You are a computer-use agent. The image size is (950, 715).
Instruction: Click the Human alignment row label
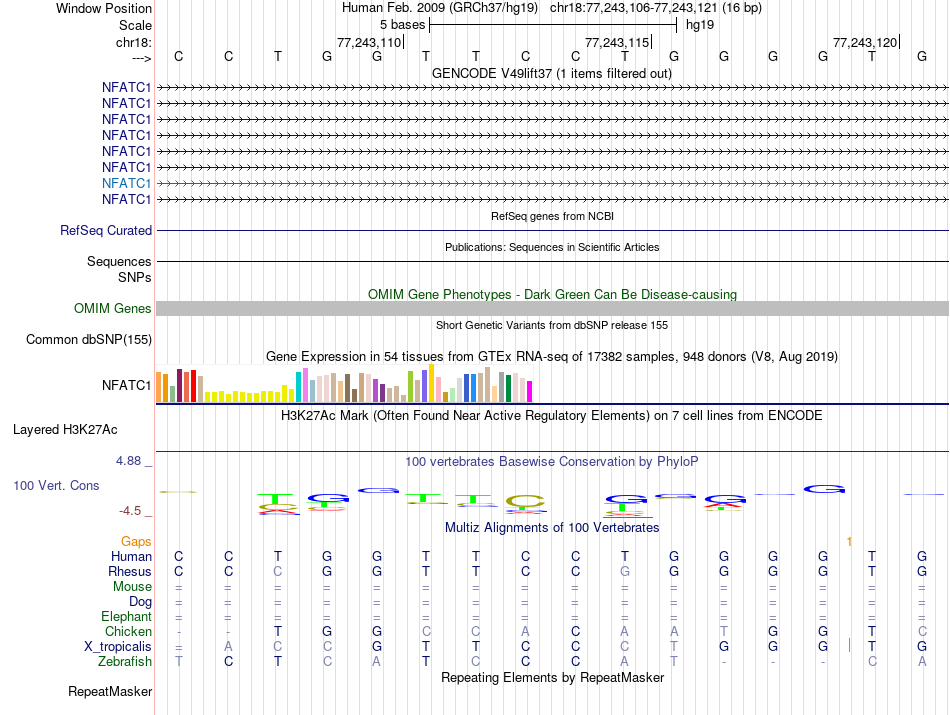click(x=131, y=556)
